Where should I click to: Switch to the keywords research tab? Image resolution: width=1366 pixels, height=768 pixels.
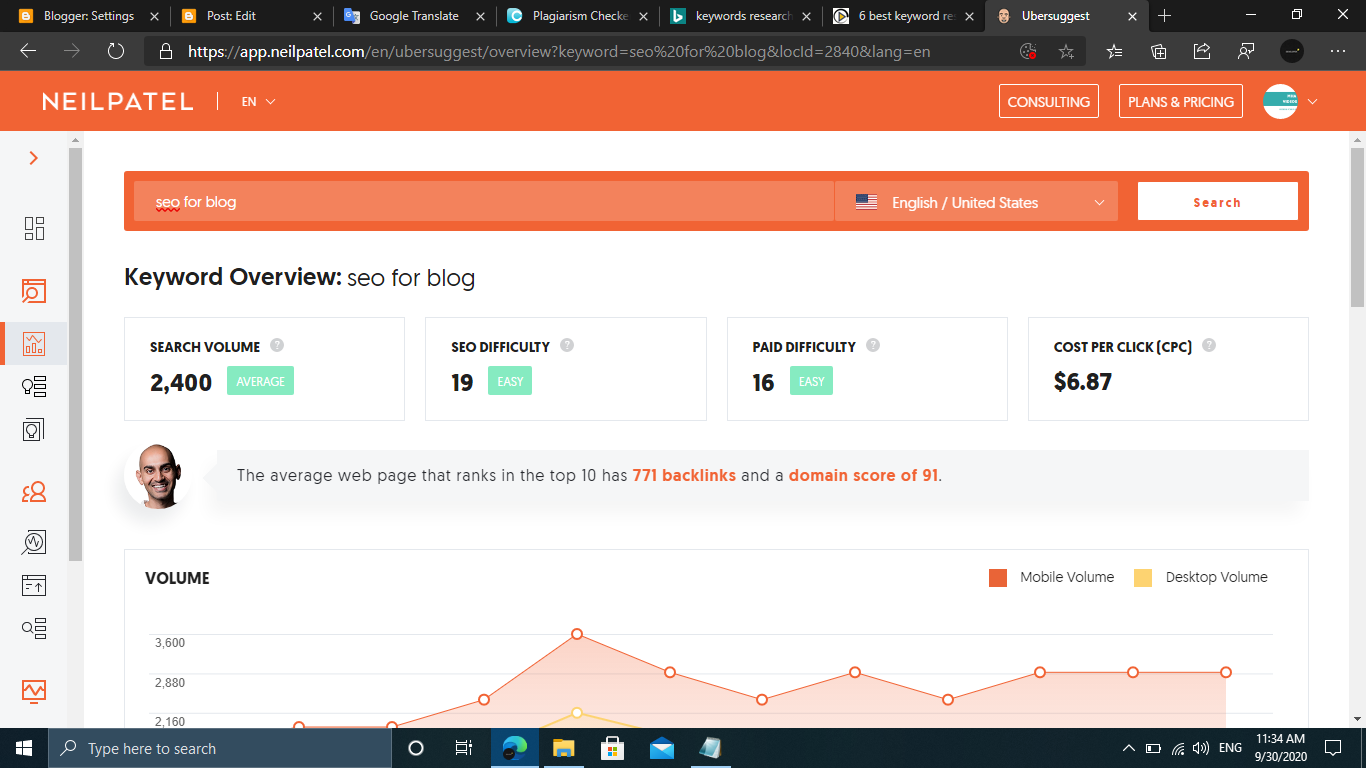[740, 16]
